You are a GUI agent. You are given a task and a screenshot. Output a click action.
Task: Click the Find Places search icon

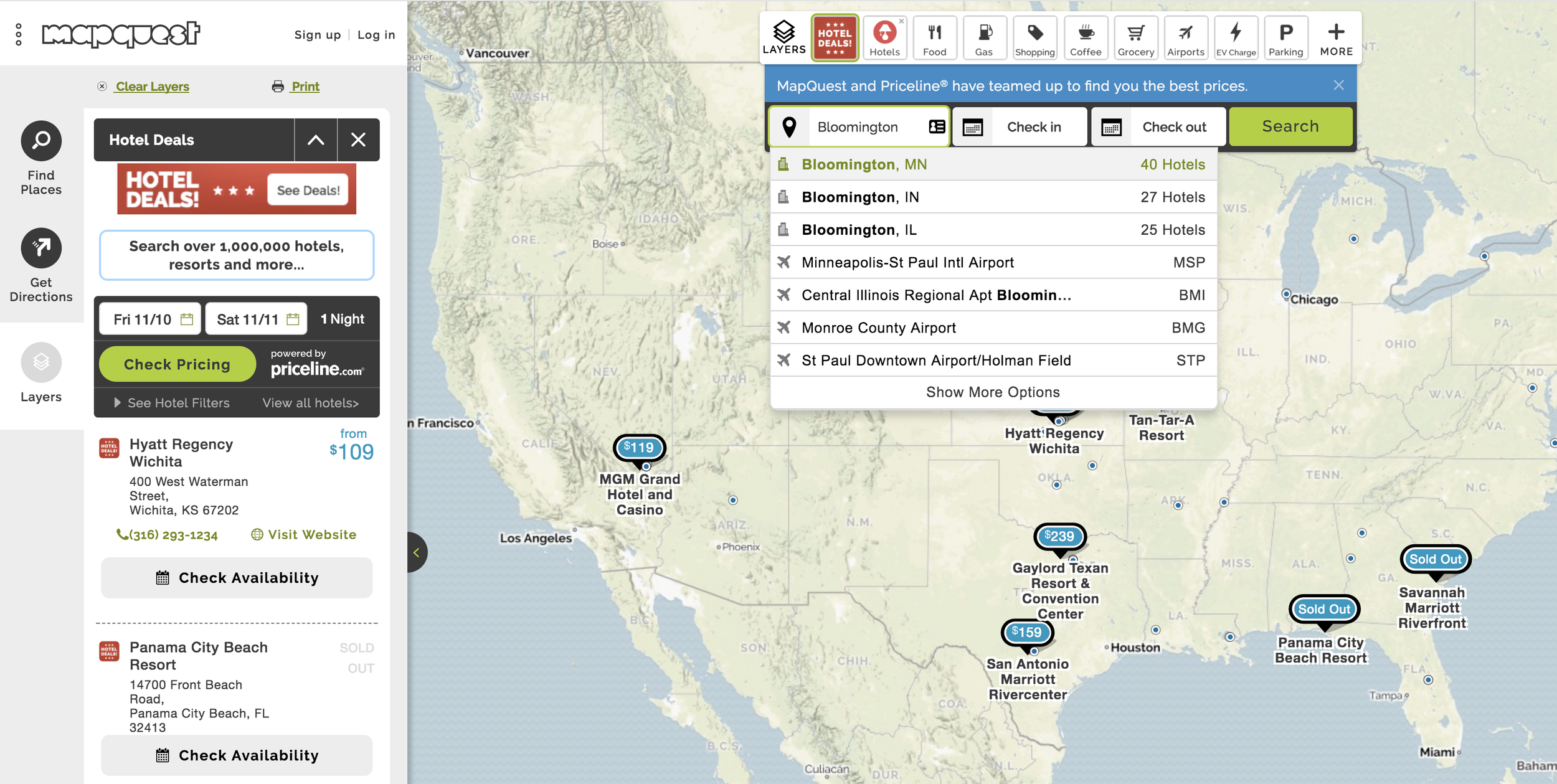tap(41, 141)
